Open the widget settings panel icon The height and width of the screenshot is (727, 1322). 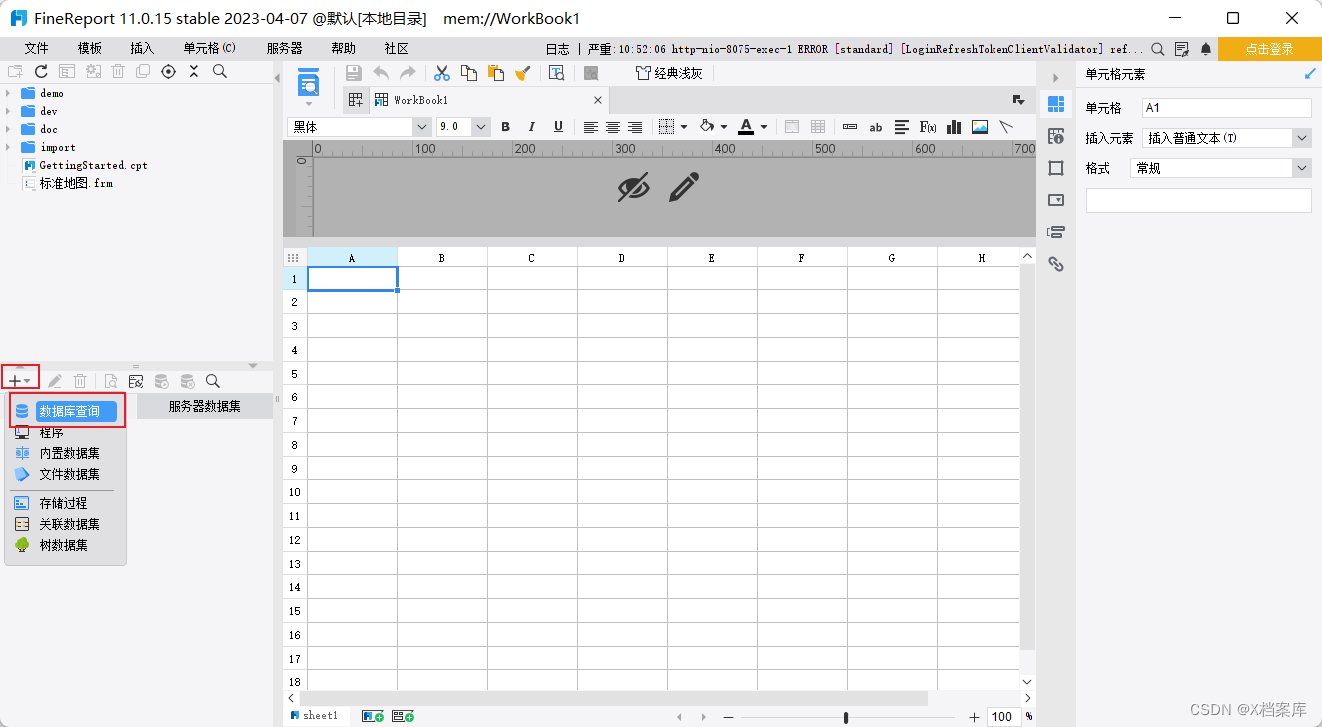pyautogui.click(x=1056, y=200)
